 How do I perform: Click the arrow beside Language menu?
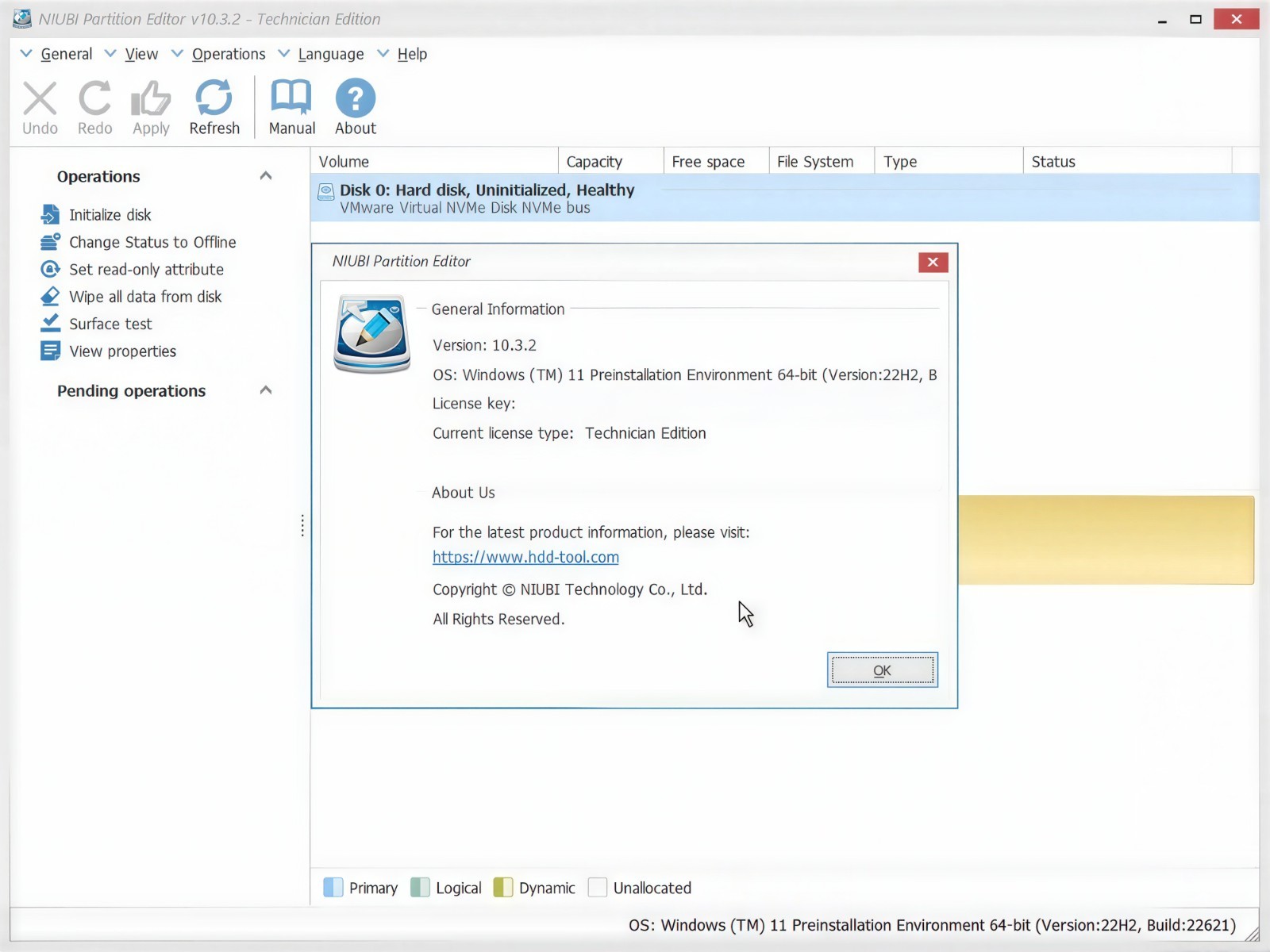[x=283, y=53]
